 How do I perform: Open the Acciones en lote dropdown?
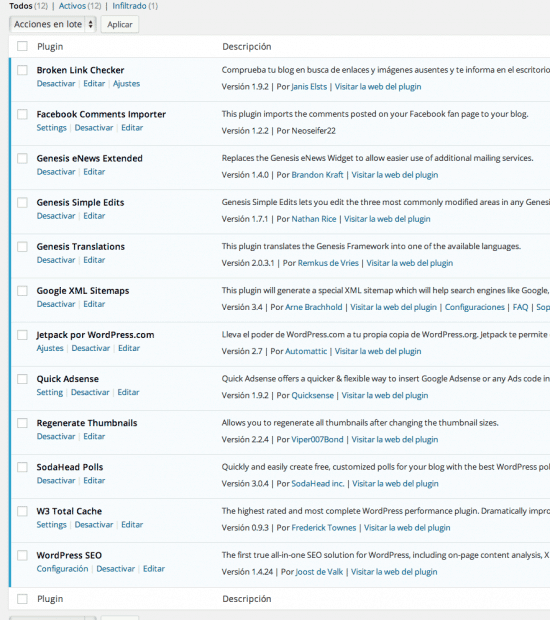click(53, 24)
